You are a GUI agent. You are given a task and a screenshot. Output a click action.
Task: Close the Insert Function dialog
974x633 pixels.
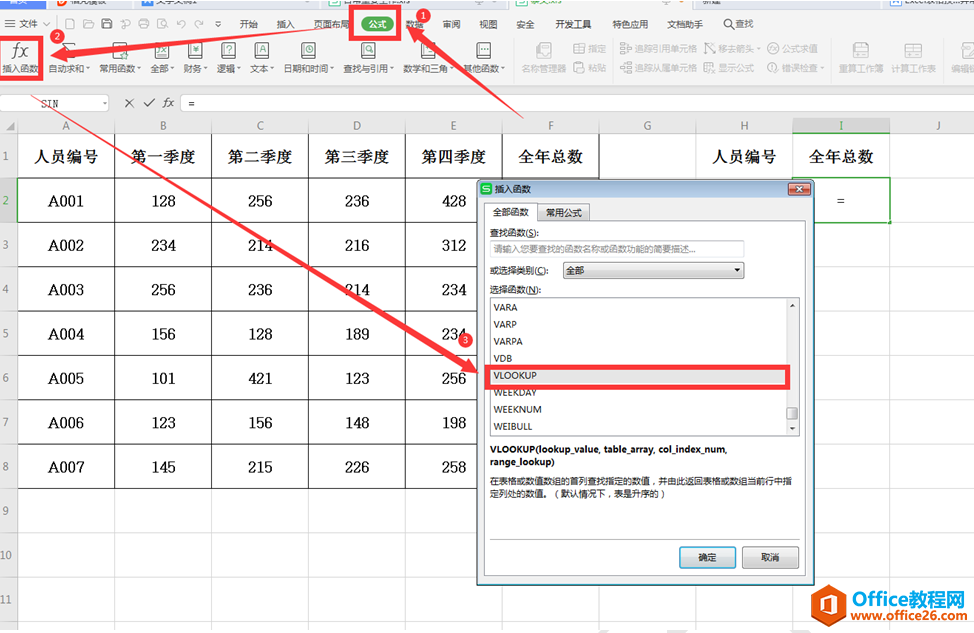(799, 189)
